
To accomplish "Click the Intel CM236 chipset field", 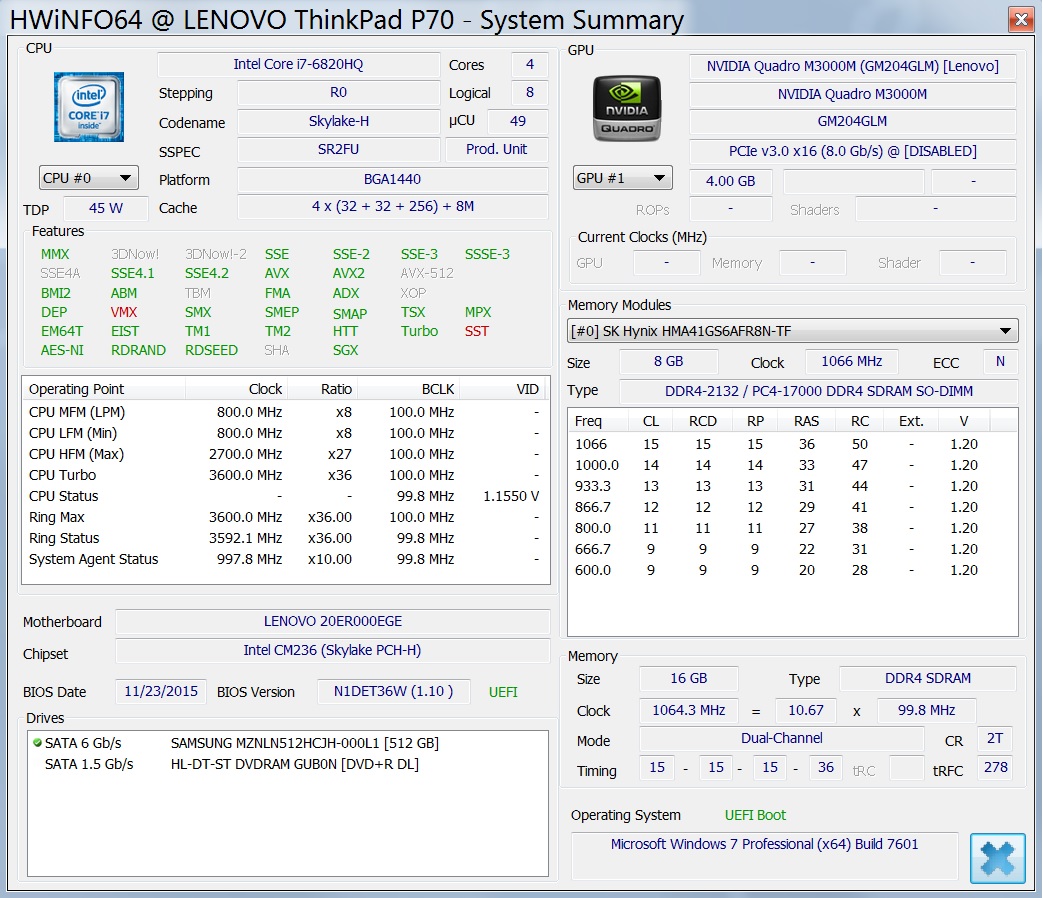I will pos(332,651).
